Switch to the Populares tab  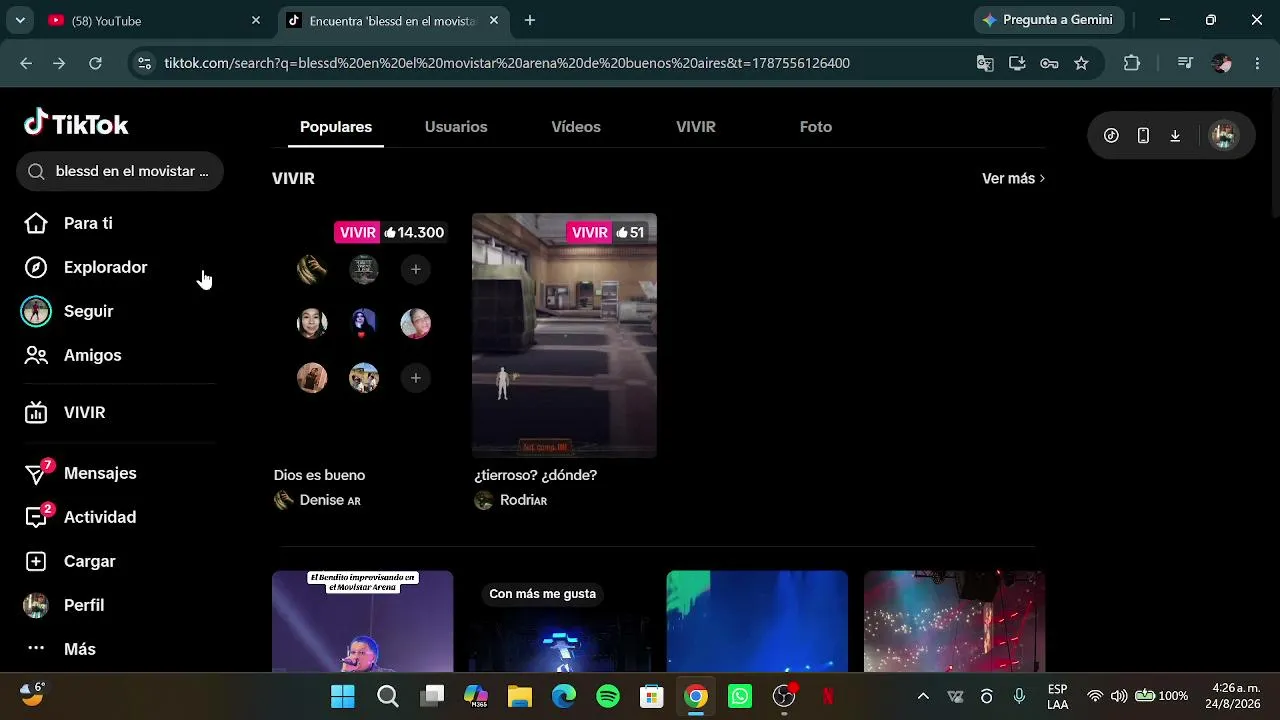(336, 127)
